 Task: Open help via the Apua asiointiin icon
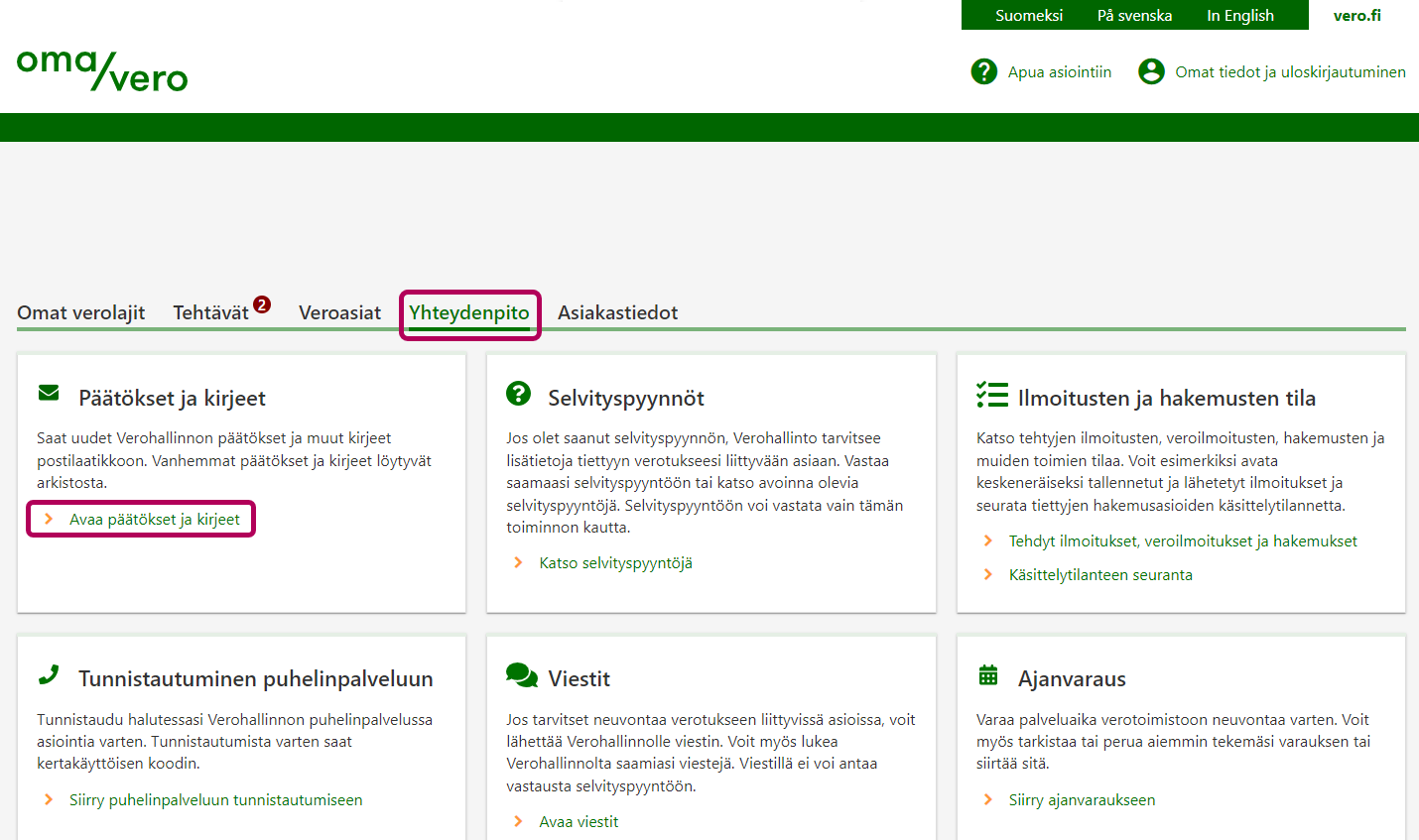(x=983, y=71)
